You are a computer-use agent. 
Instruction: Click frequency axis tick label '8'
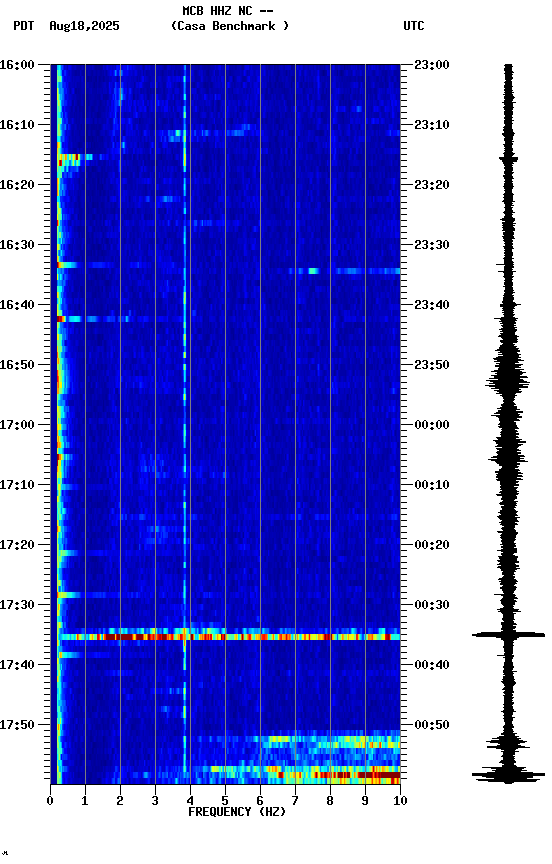(330, 801)
